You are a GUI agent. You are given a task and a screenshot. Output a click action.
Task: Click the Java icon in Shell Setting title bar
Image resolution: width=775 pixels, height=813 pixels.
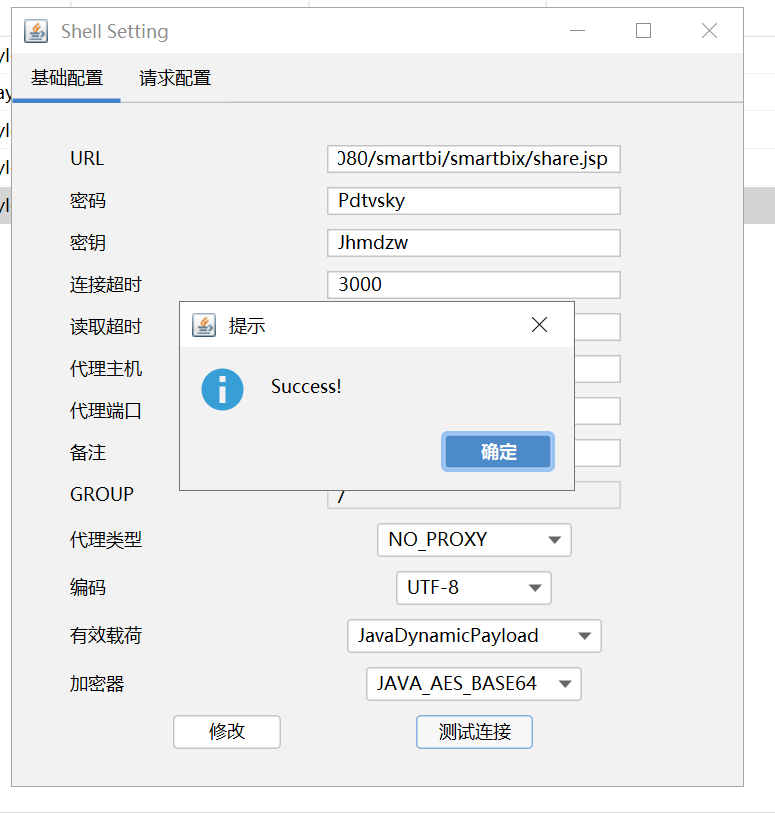(36, 31)
